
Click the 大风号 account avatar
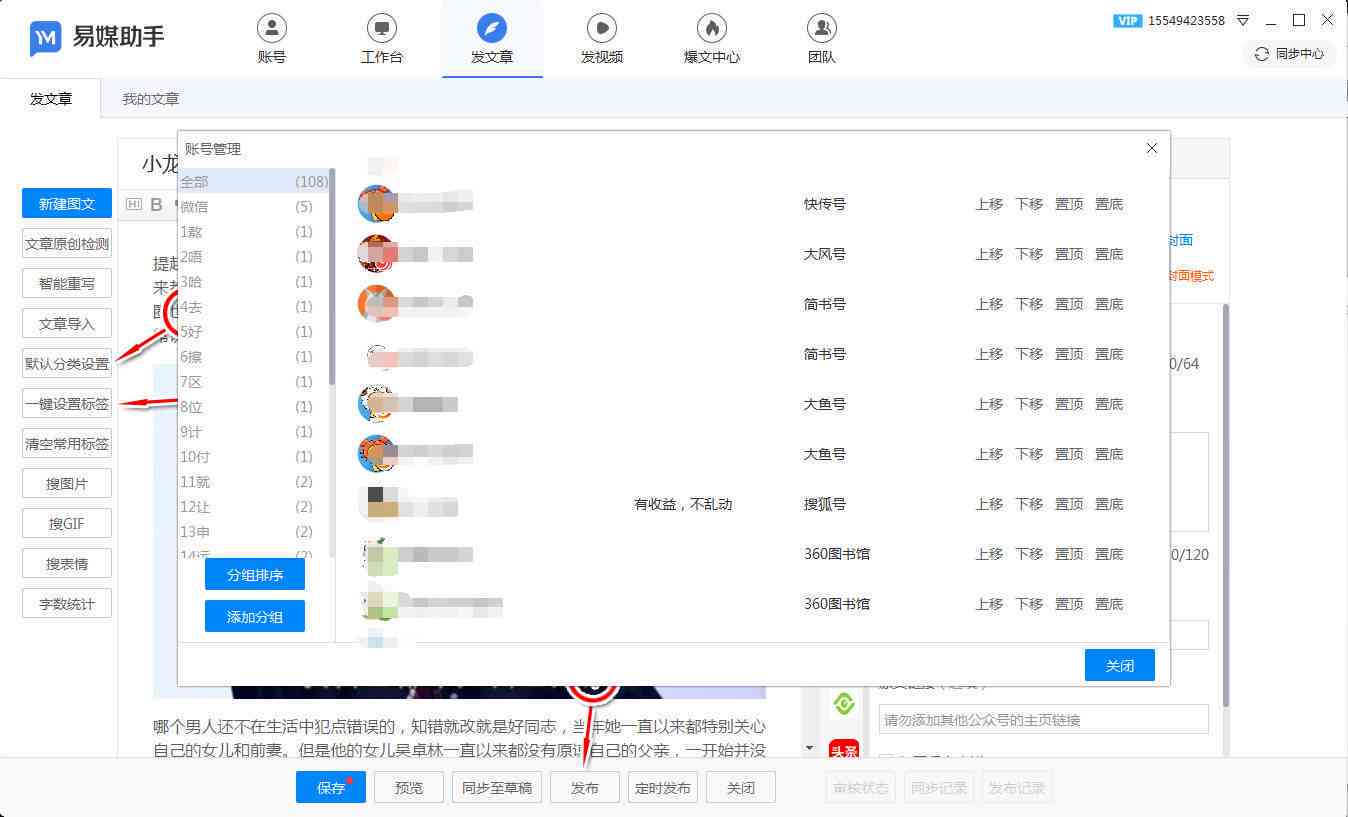(377, 253)
